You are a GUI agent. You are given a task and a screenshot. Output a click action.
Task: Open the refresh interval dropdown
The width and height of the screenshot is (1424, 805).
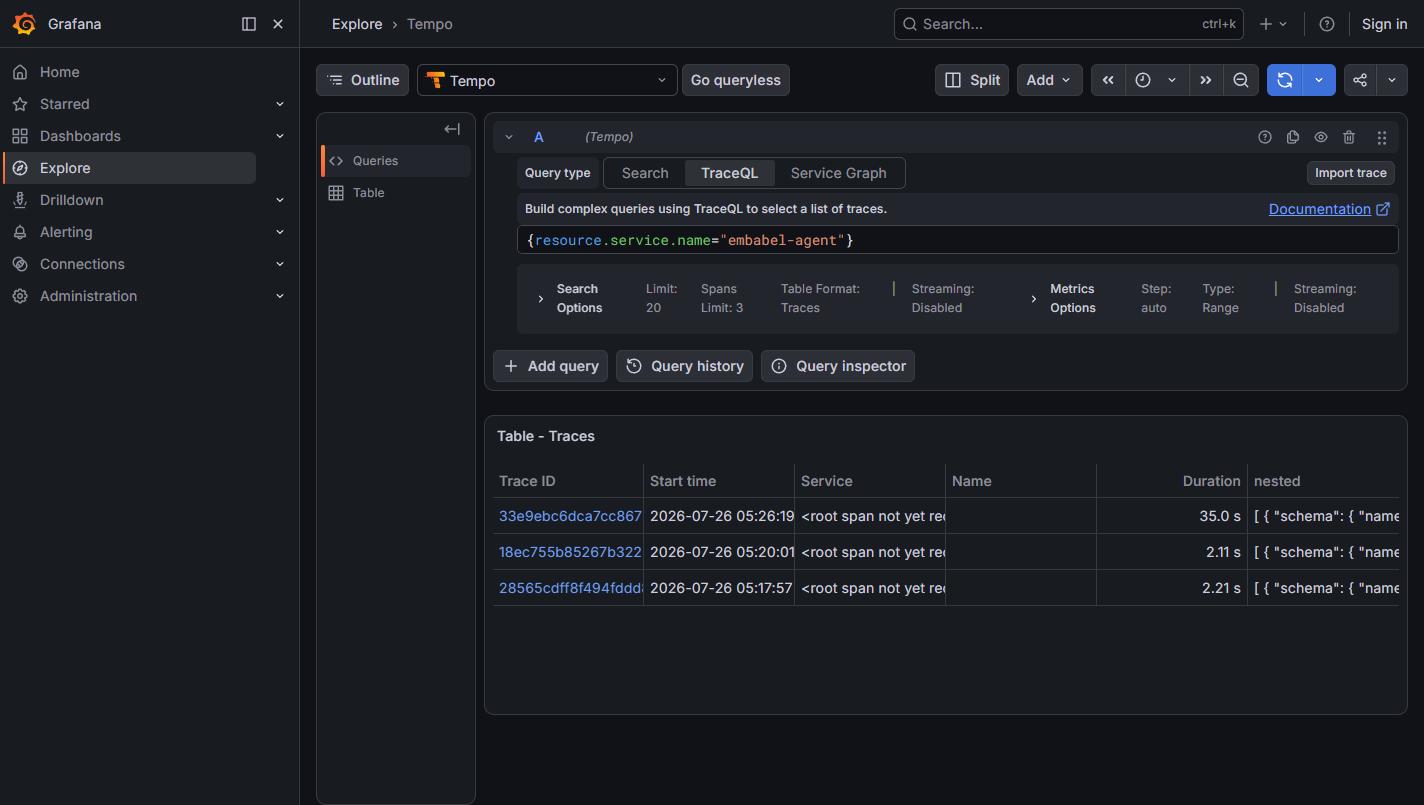[1319, 80]
